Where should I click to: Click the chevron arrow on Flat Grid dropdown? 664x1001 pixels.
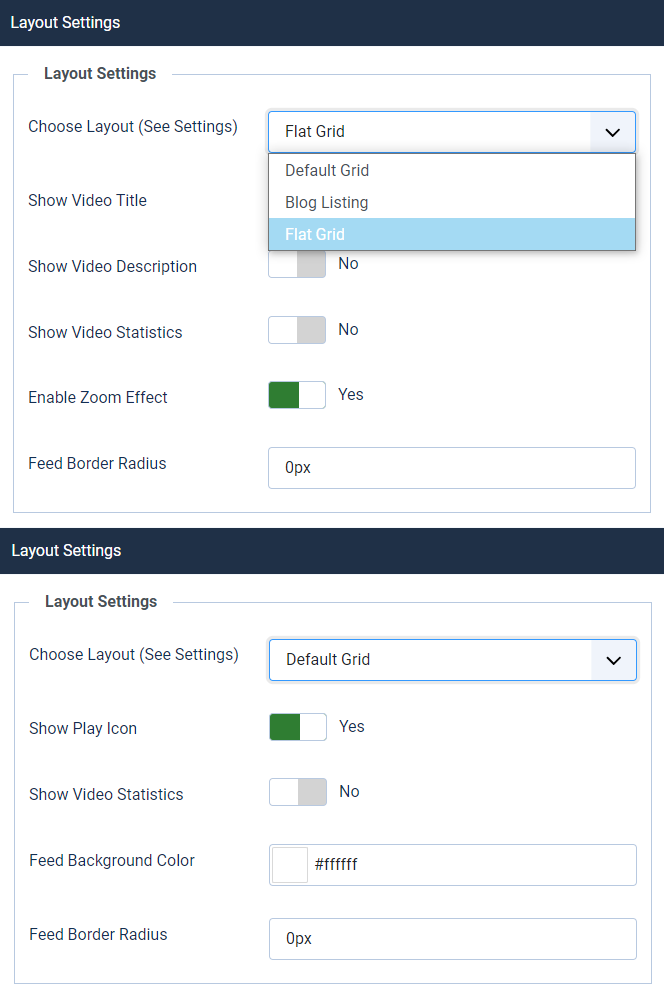[613, 132]
